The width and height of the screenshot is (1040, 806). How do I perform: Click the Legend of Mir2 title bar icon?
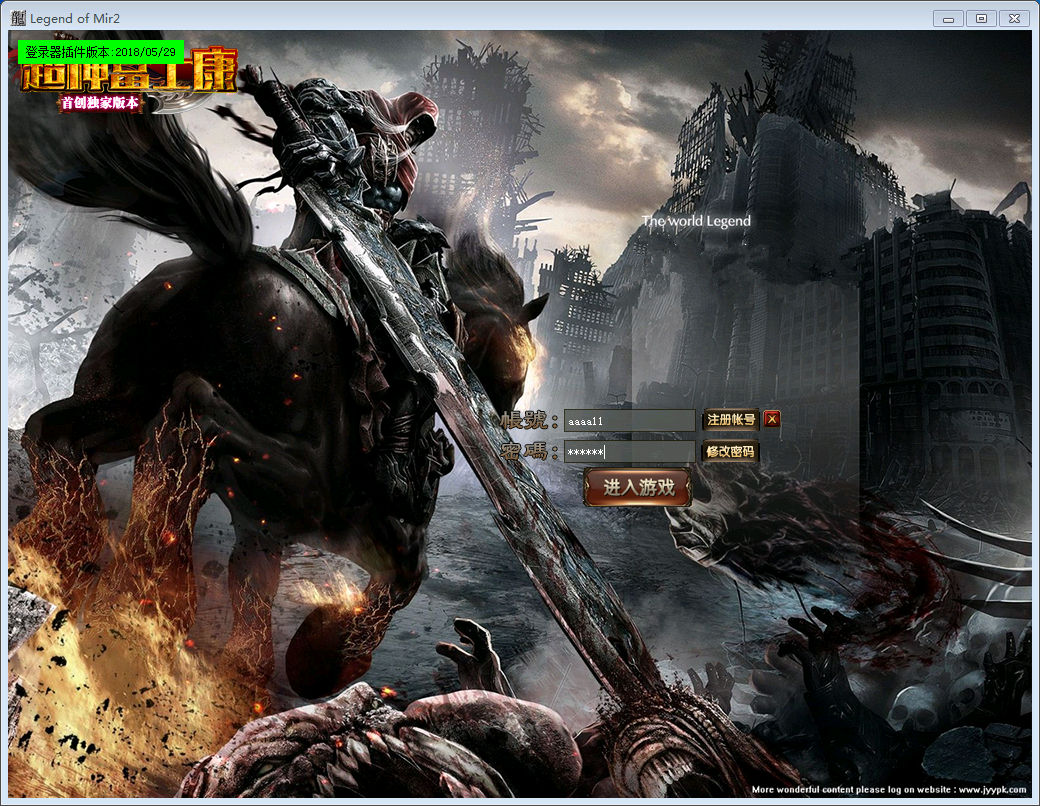18,18
